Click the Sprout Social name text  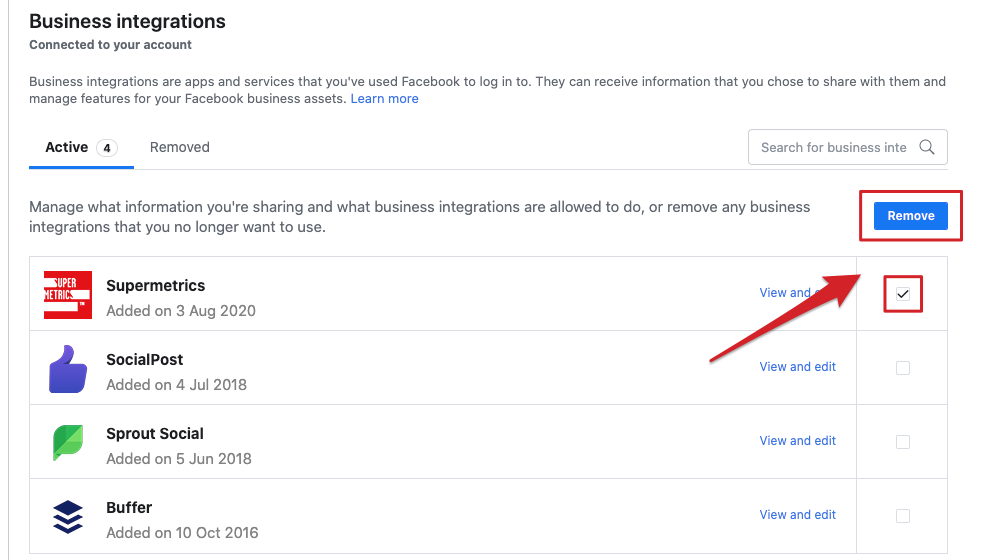coord(155,433)
